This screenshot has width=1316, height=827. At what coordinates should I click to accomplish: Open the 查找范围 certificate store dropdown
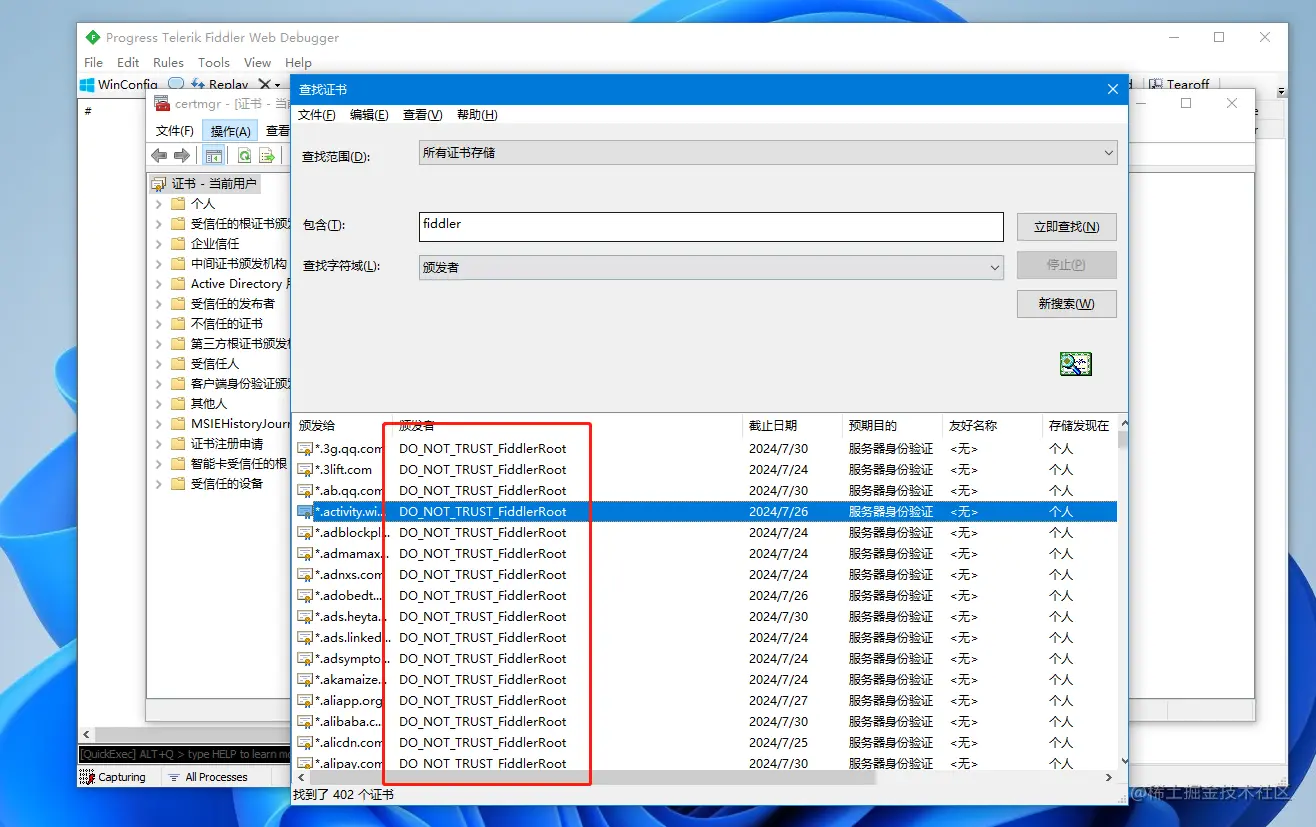point(768,153)
